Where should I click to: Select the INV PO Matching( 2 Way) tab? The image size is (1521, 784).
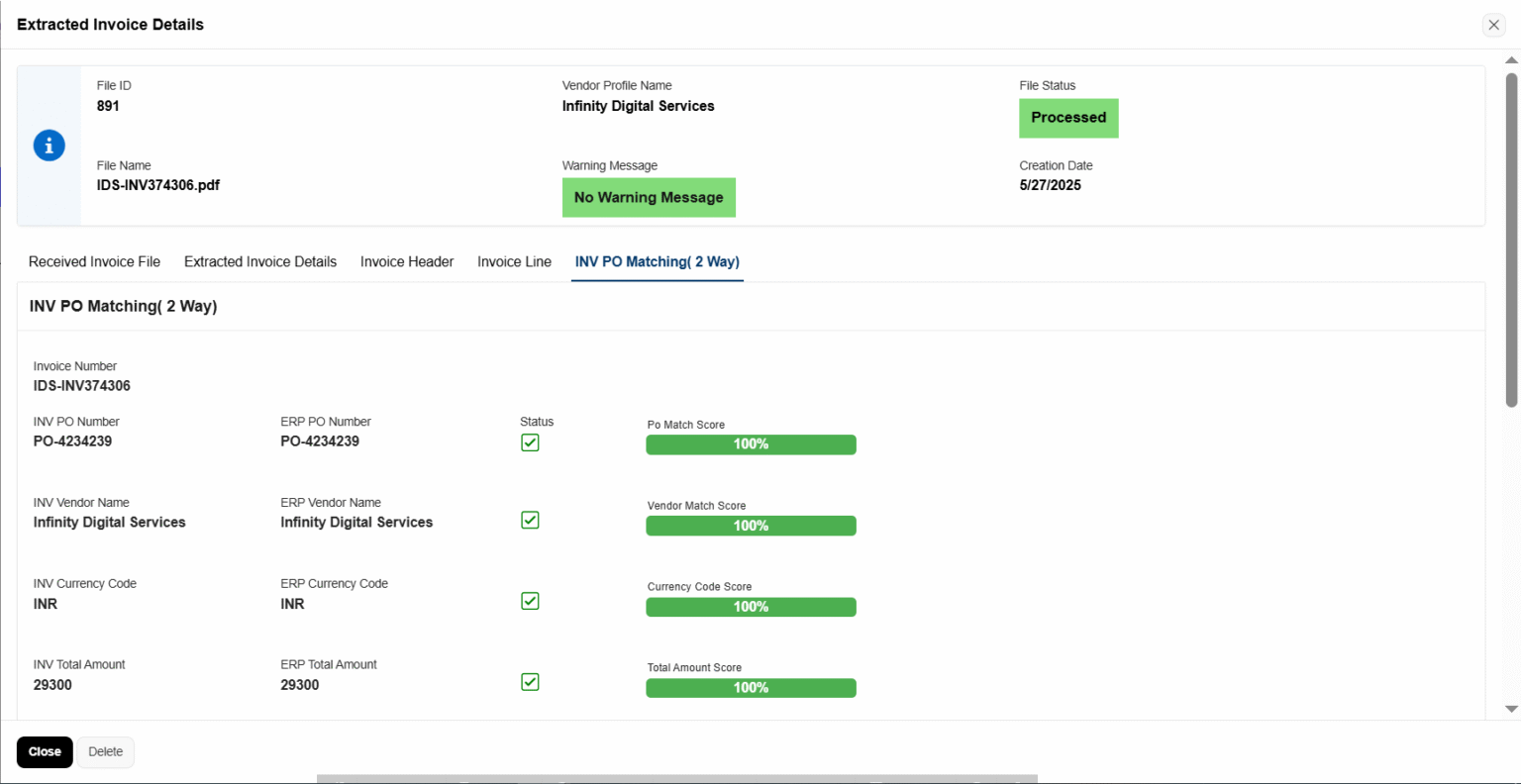pos(657,262)
